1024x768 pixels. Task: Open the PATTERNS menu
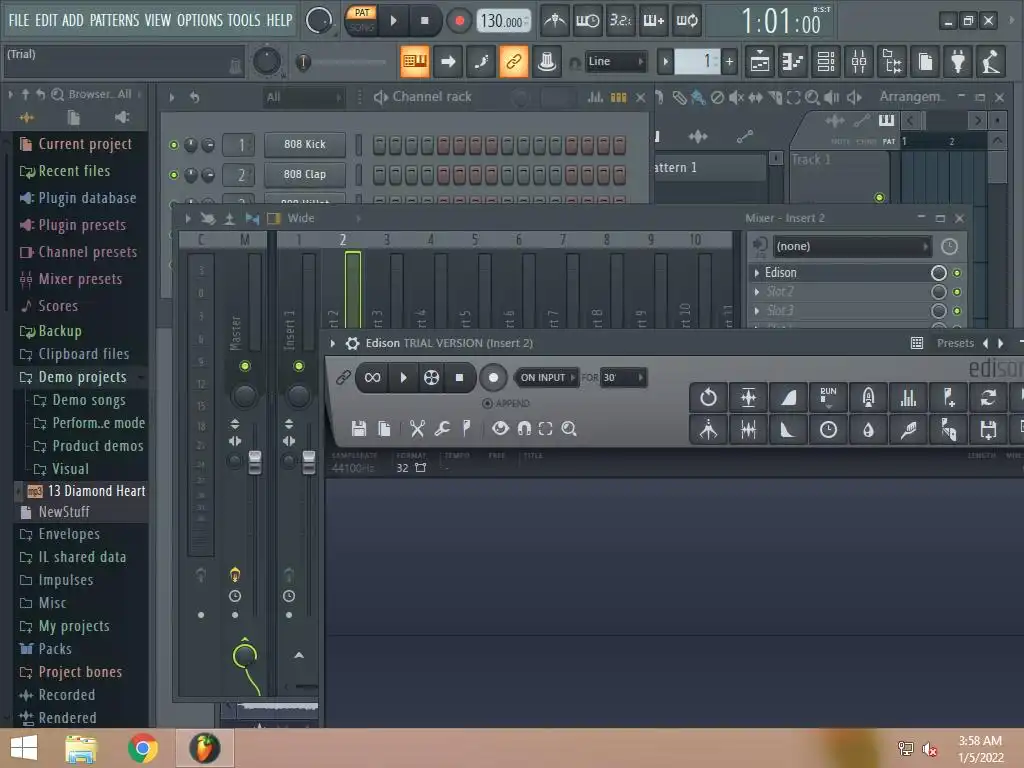(x=114, y=20)
